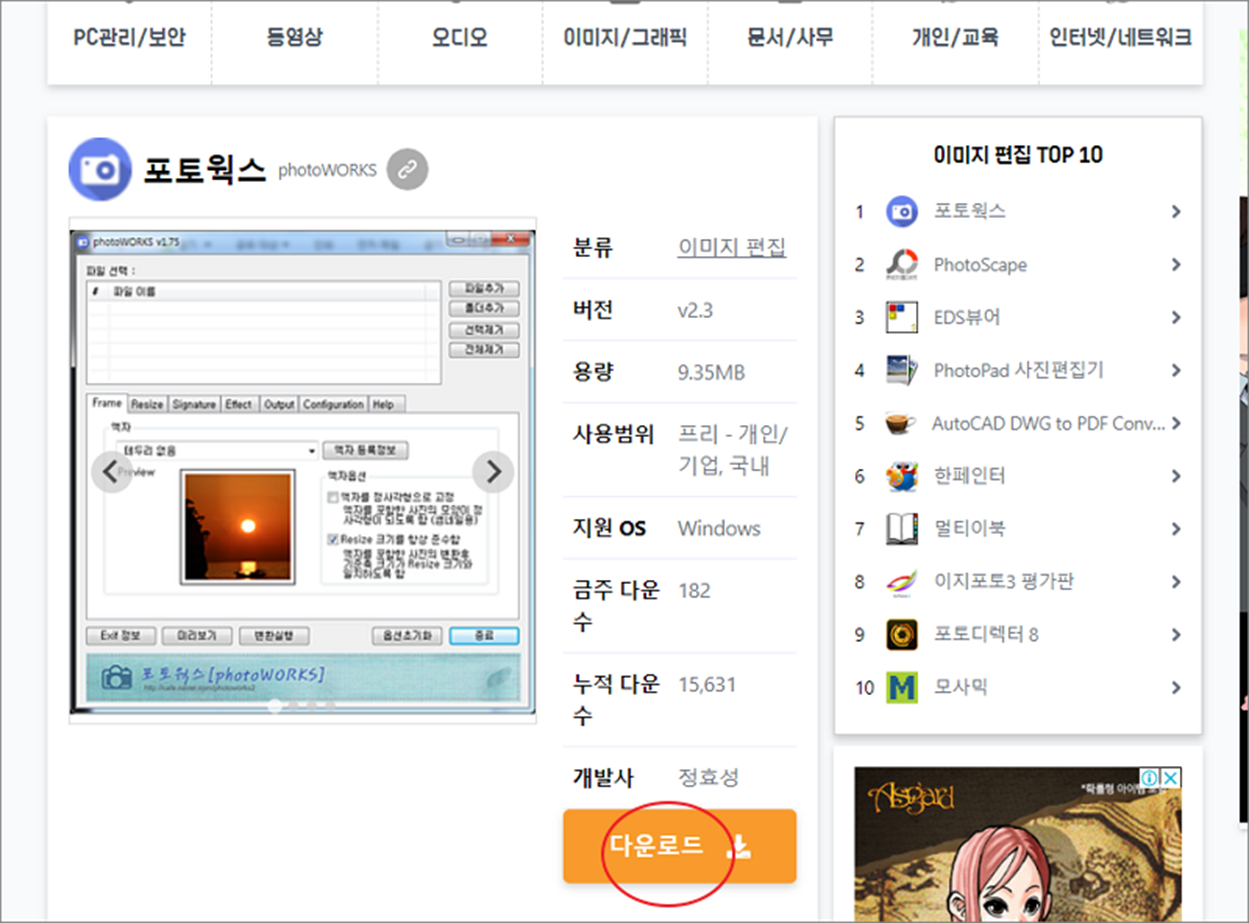This screenshot has width=1249, height=923.
Task: Expand the 포토디렉터 8 row chevron
Action: tap(1176, 635)
